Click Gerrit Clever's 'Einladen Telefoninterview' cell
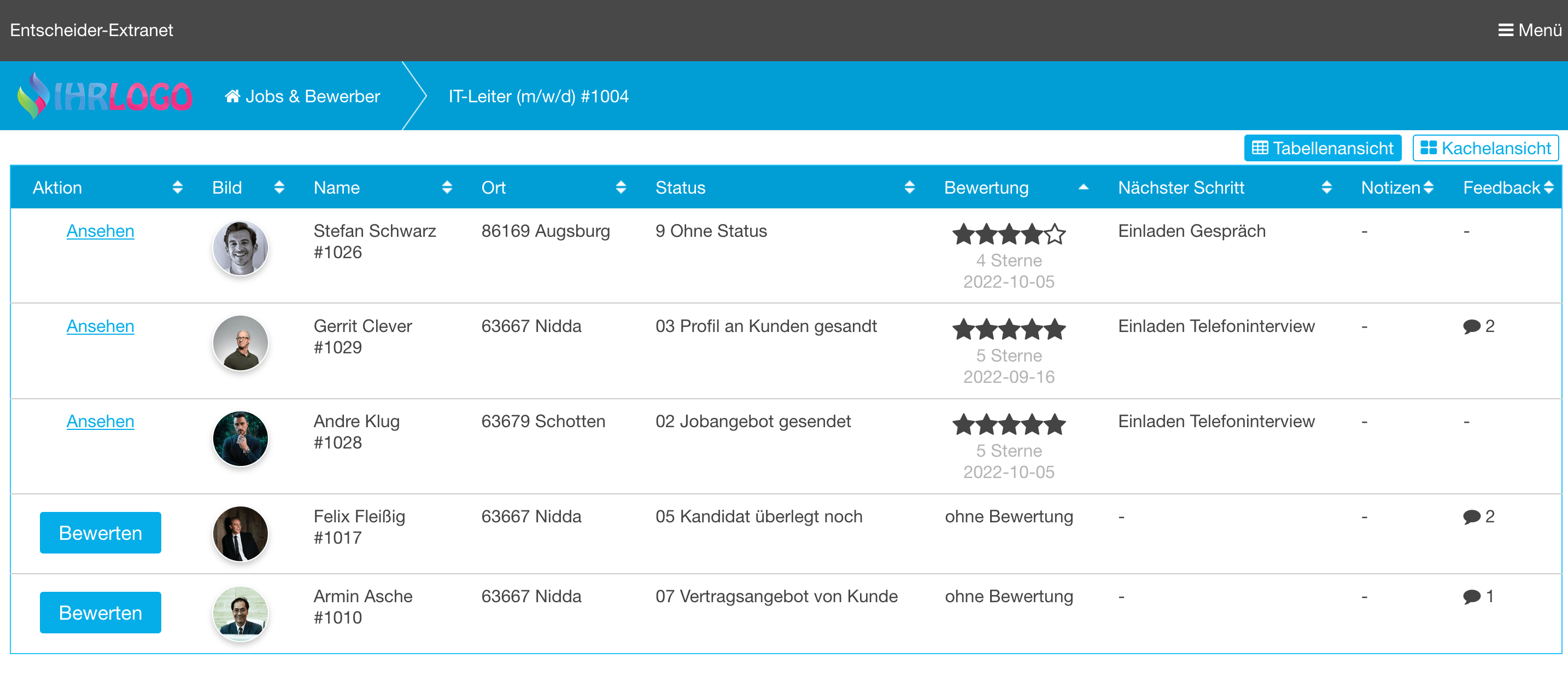 point(1216,327)
